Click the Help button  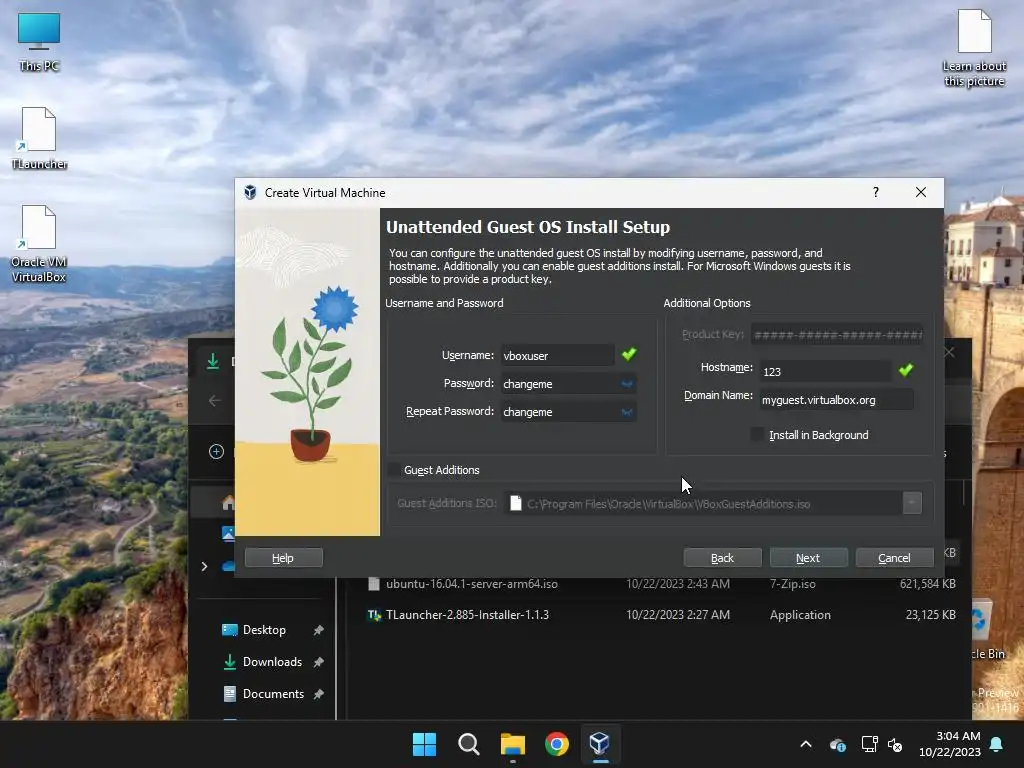click(283, 558)
